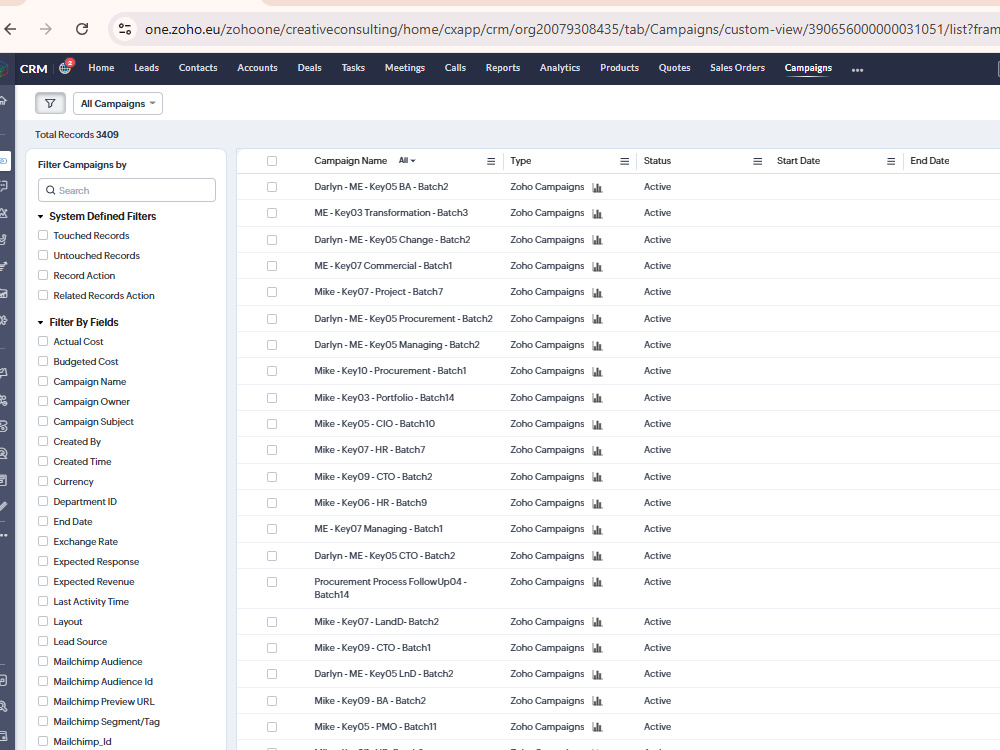The width and height of the screenshot is (1000, 750).
Task: Navigate to the Analytics tab
Action: pos(560,68)
